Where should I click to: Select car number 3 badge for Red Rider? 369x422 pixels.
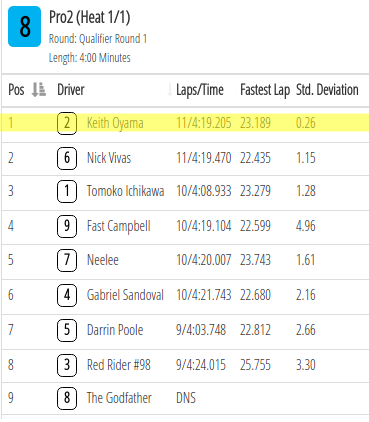(67, 365)
